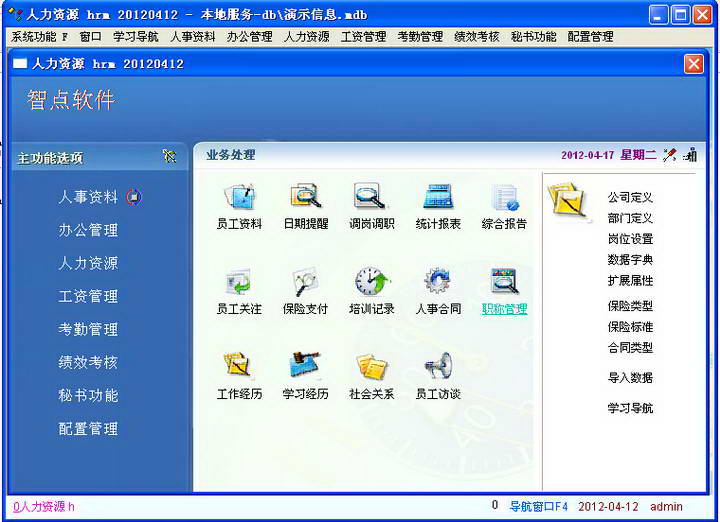This screenshot has width=720, height=522.
Task: Open the 统计报表 statistics report icon
Action: pyautogui.click(x=438, y=196)
